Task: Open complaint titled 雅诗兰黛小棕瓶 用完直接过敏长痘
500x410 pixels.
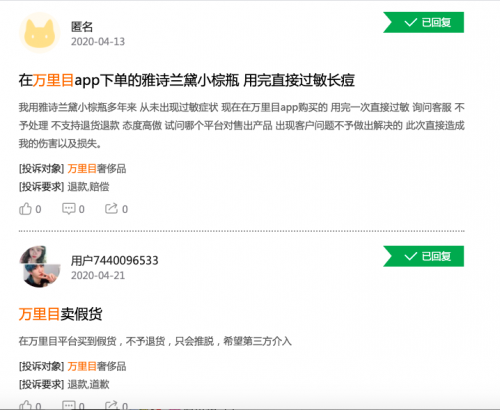Action: coord(187,80)
